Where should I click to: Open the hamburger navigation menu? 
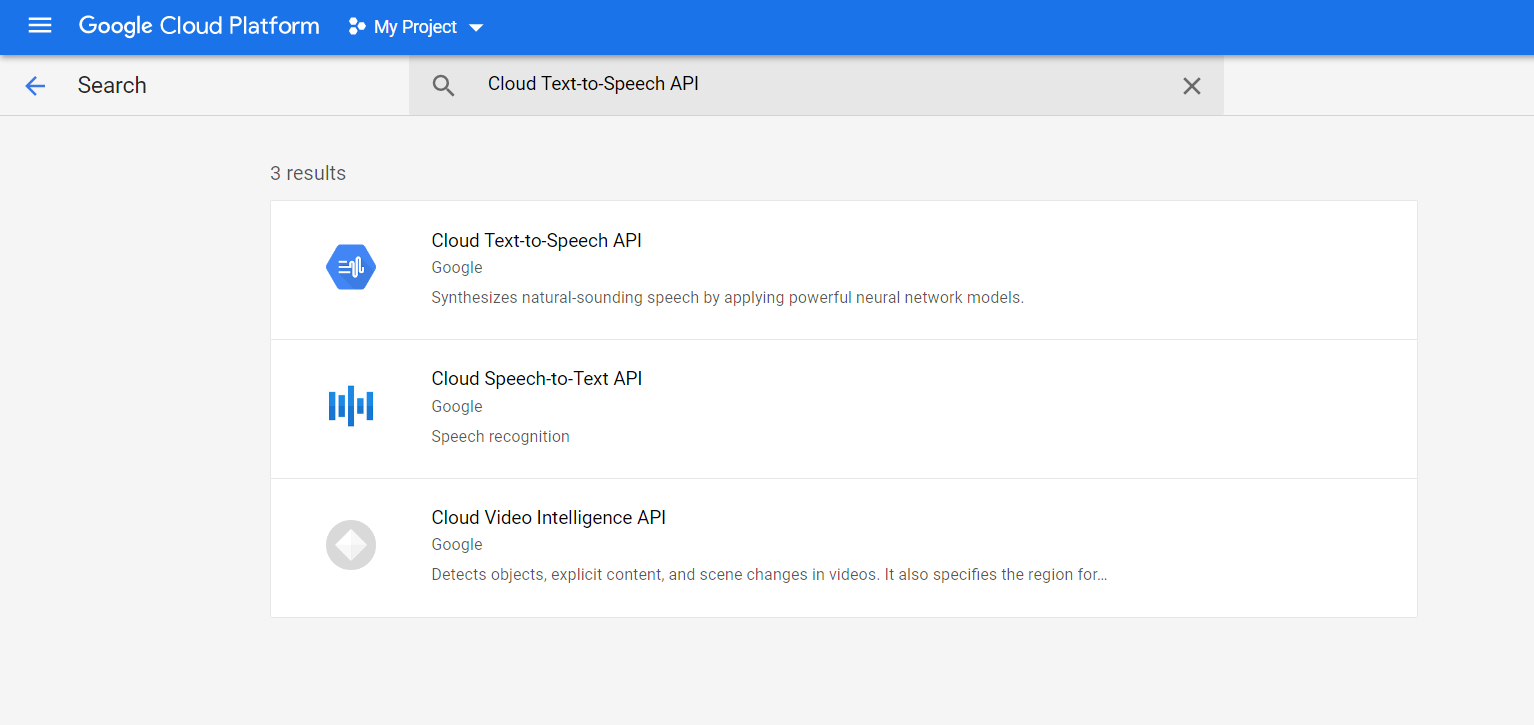40,27
